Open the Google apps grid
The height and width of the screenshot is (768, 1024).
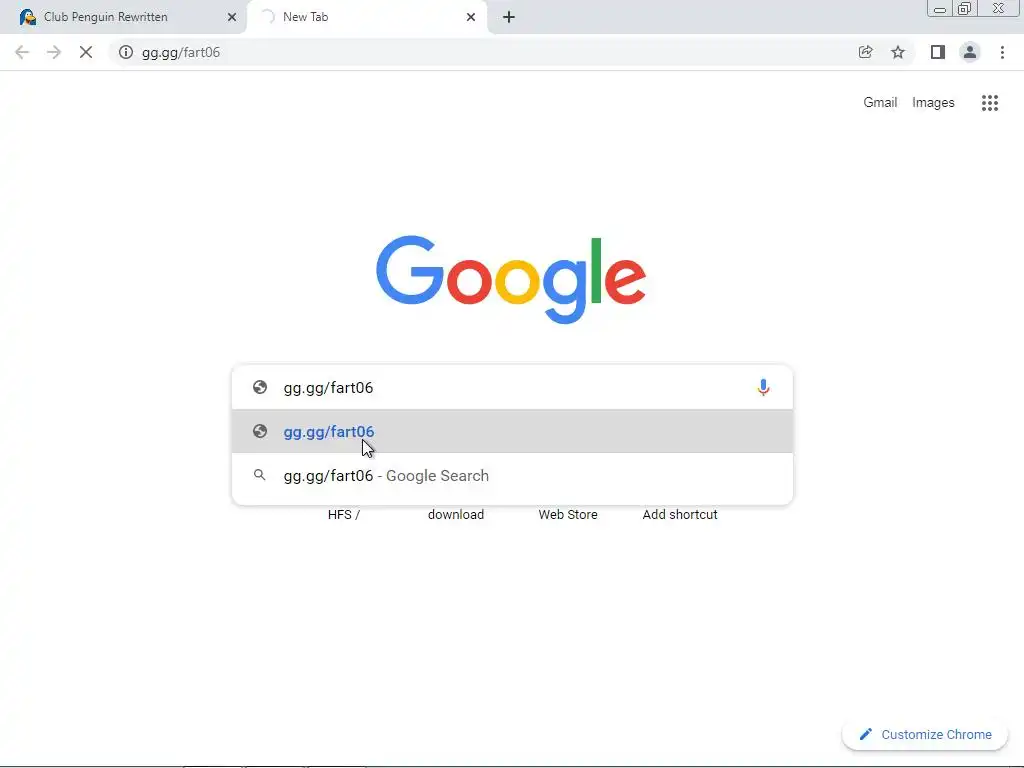pos(990,103)
